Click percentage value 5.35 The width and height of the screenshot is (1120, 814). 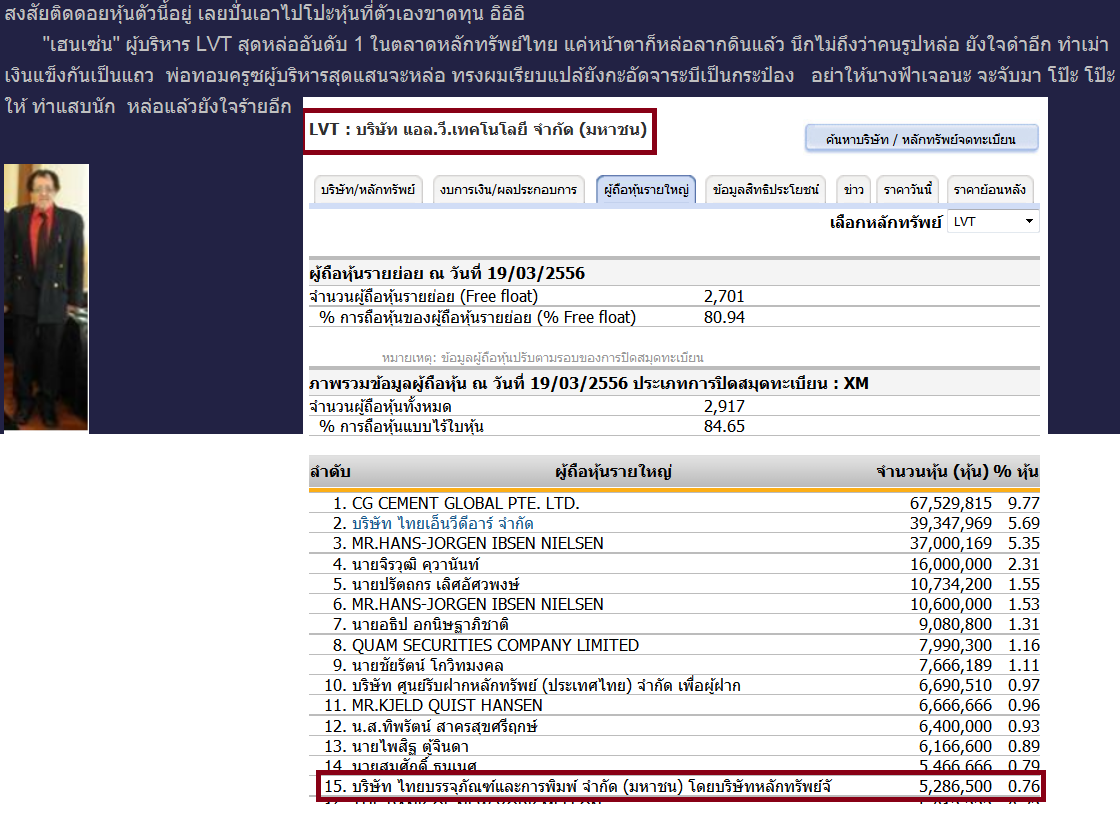pos(1023,543)
